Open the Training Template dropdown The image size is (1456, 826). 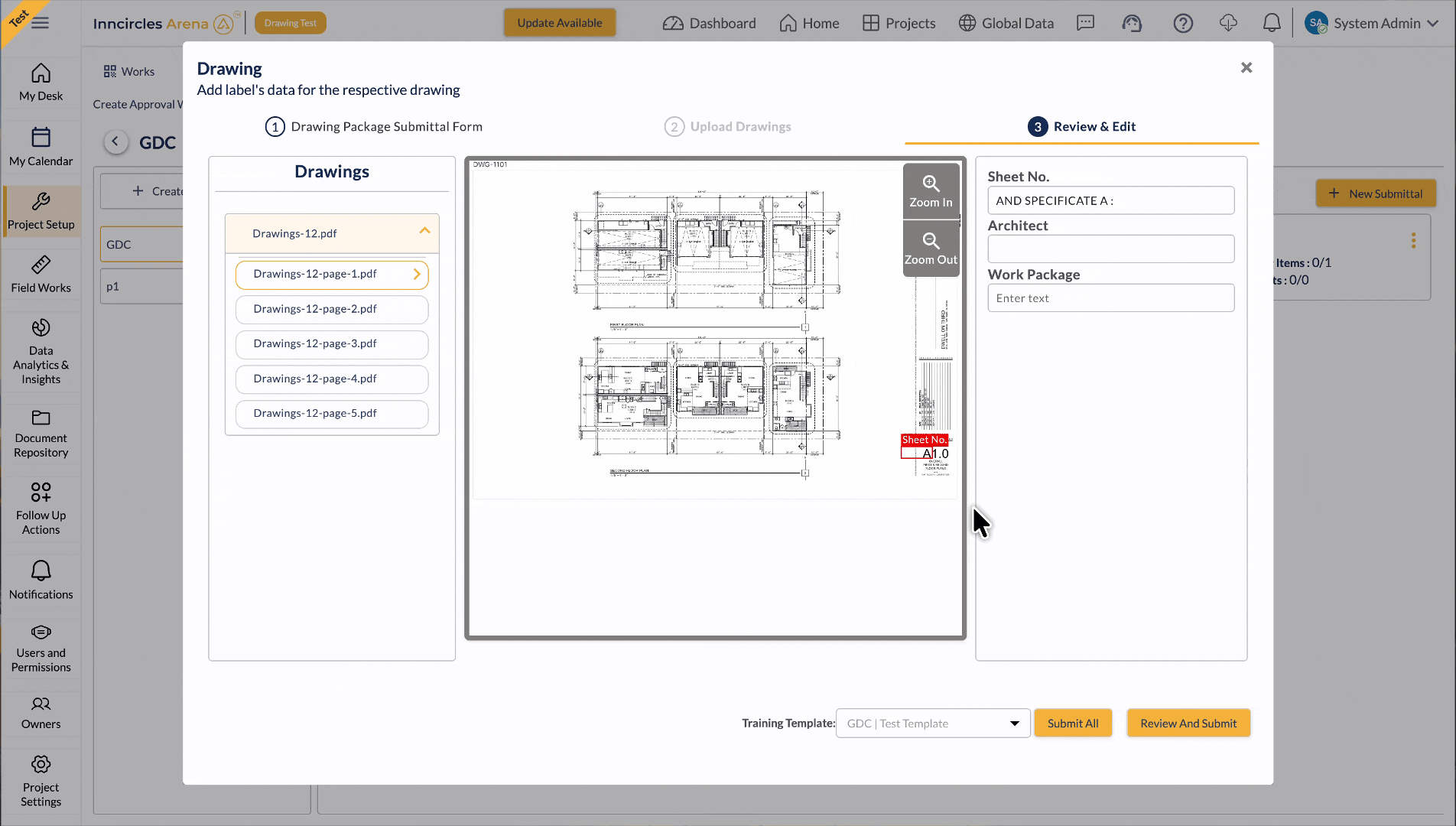(x=933, y=724)
